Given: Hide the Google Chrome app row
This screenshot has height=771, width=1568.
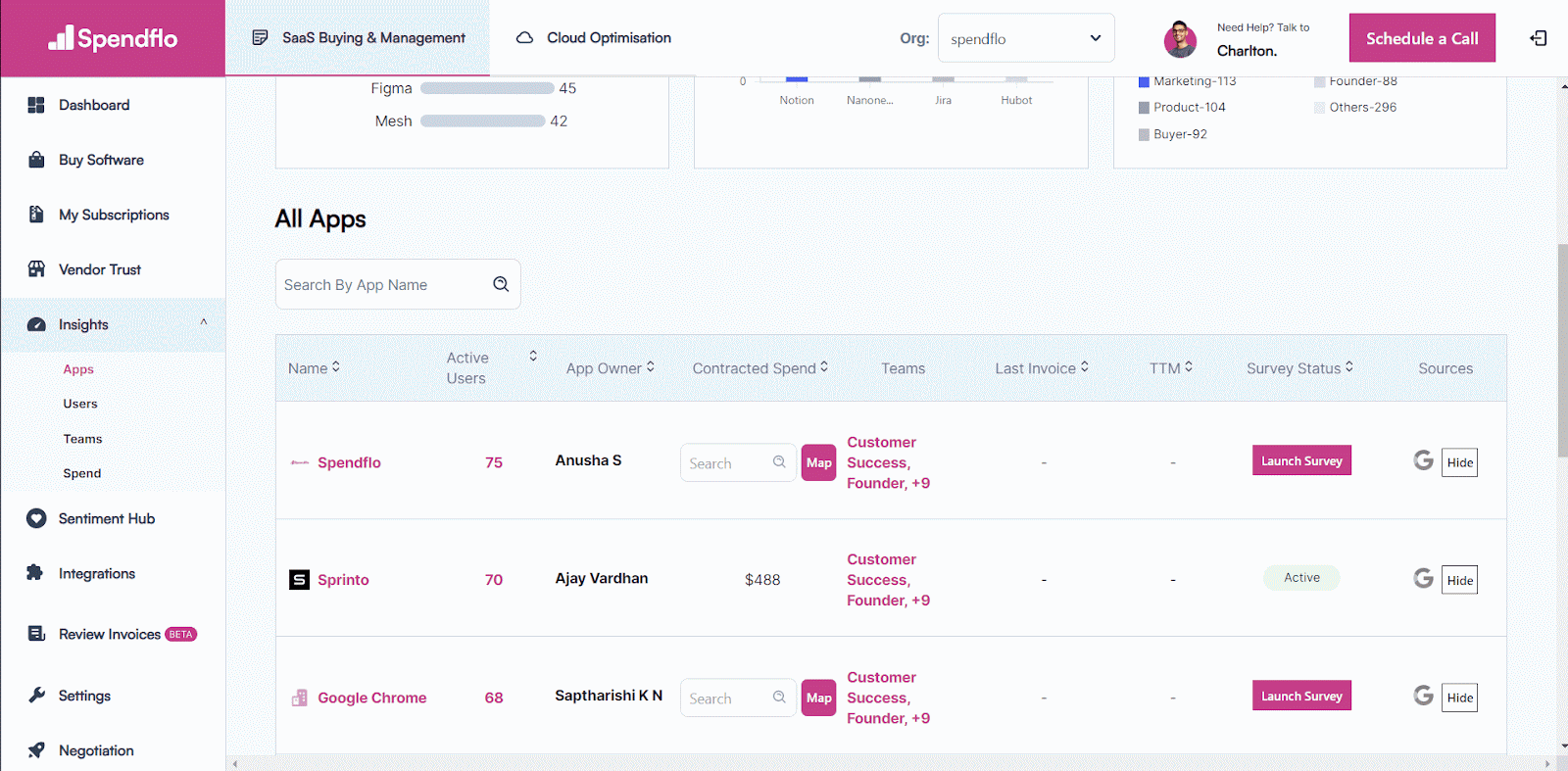Looking at the screenshot, I should [1459, 698].
